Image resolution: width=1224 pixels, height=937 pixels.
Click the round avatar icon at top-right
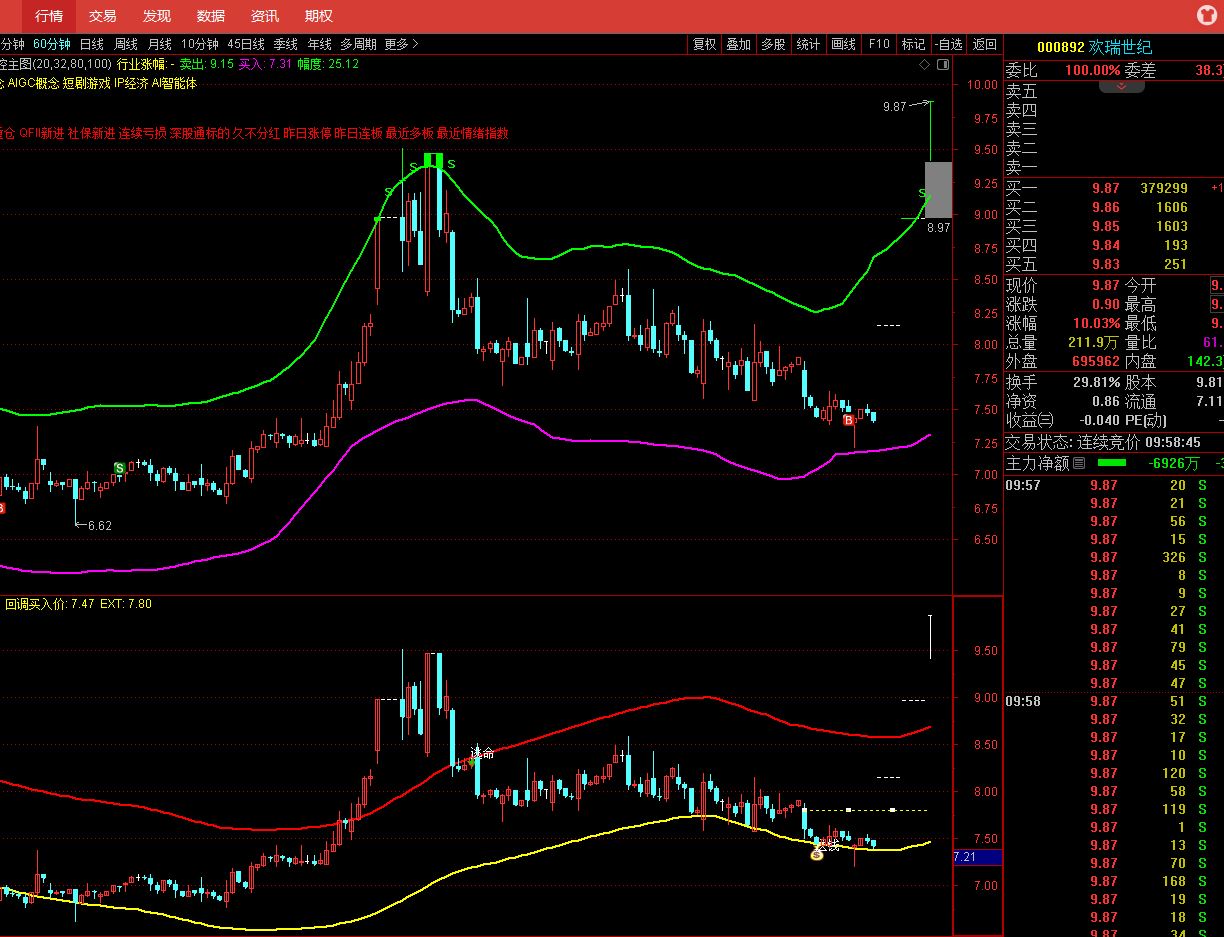[1206, 15]
